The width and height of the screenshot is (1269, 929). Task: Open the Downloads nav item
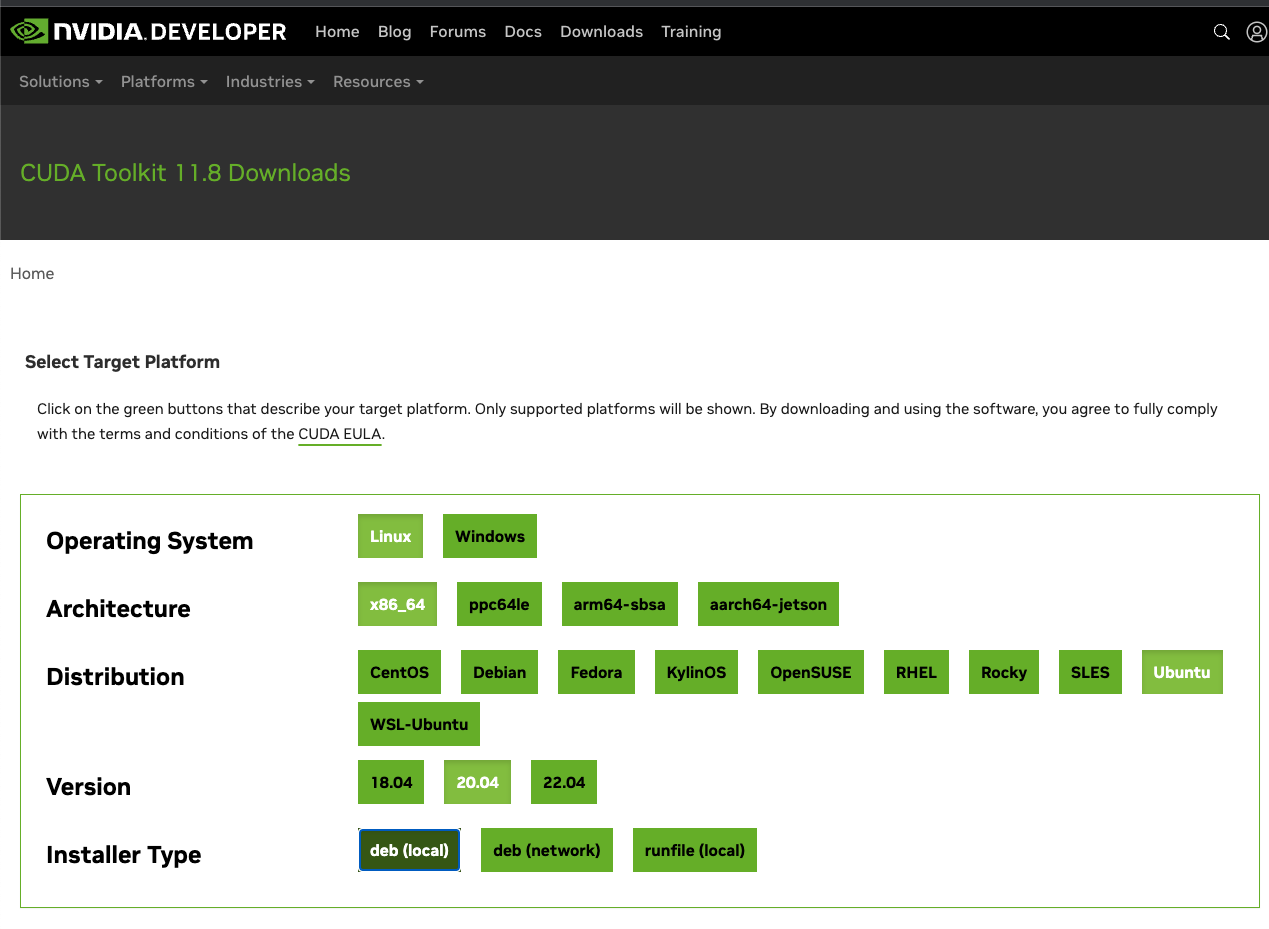pyautogui.click(x=601, y=32)
